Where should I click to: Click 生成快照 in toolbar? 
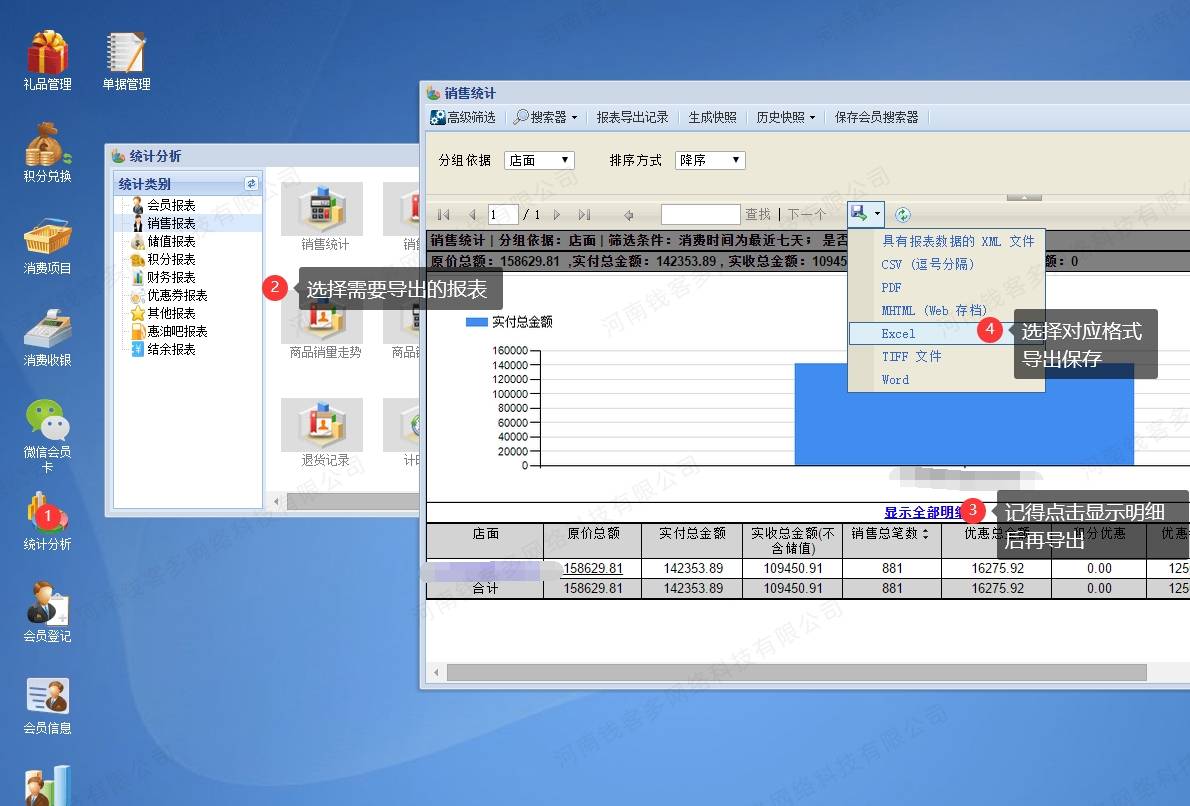712,117
